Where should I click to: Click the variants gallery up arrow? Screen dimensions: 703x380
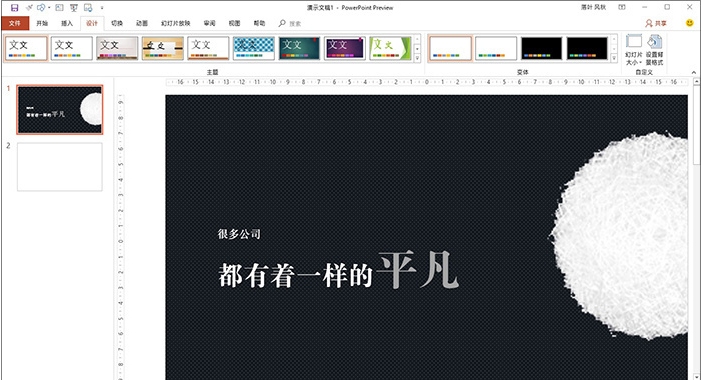pyautogui.click(x=614, y=40)
